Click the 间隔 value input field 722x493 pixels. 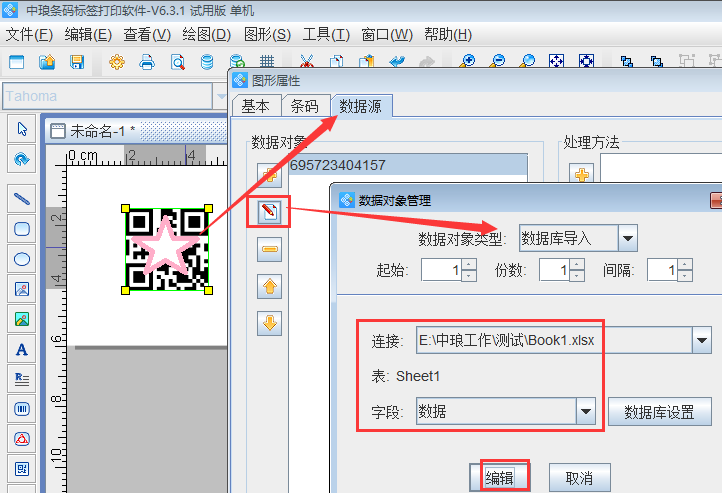tap(662, 270)
